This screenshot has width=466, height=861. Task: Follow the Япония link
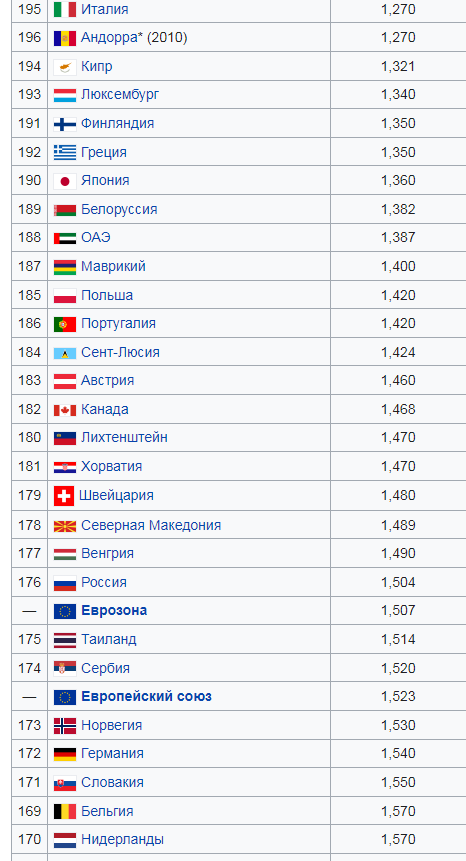[x=105, y=181]
